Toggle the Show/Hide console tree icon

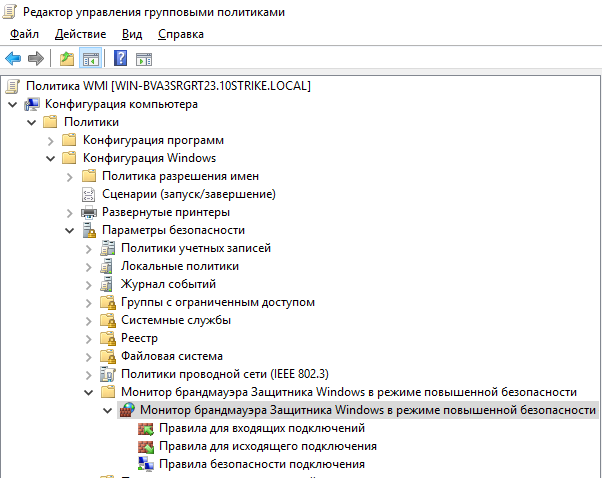91,59
